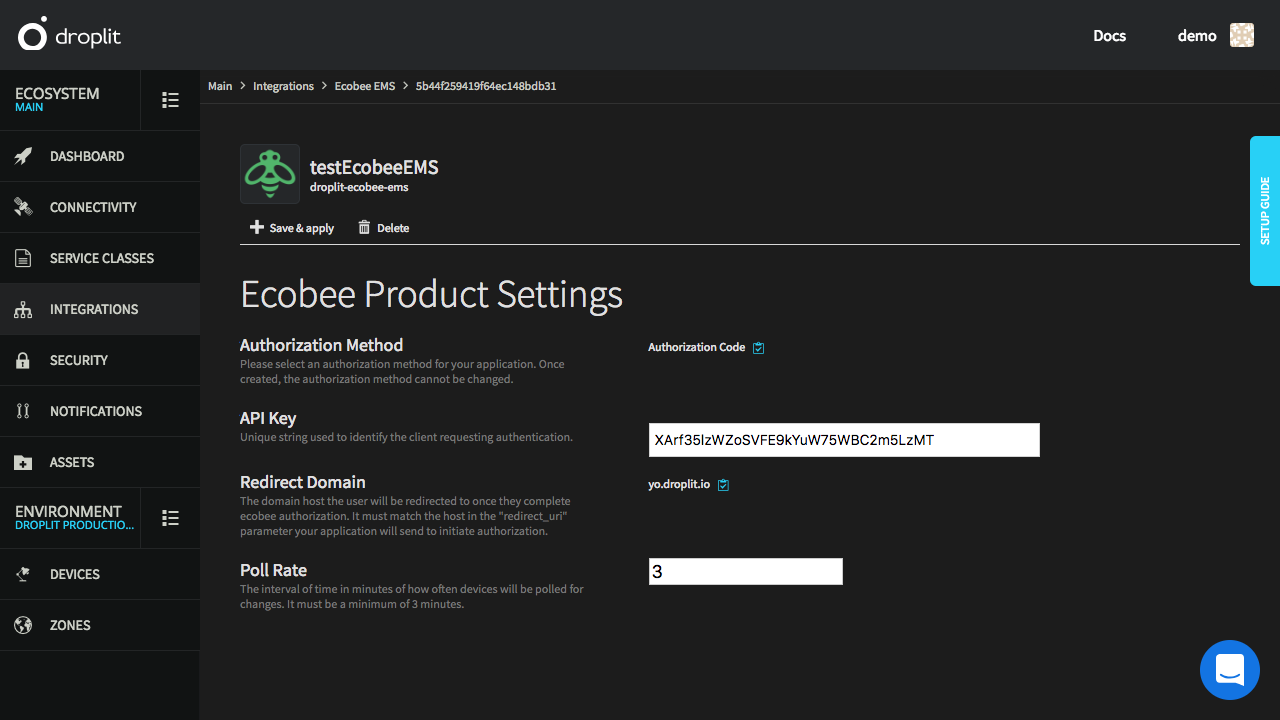Click the plus icon beside Save & apply
The width and height of the screenshot is (1280, 720).
256,227
